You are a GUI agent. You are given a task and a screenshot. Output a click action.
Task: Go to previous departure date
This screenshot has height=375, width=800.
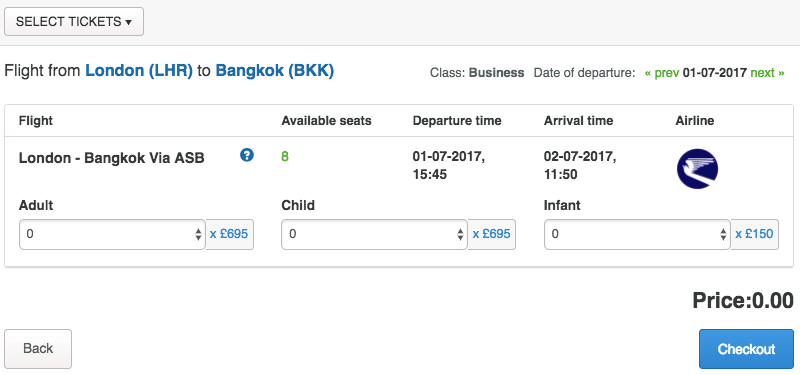[x=662, y=73]
